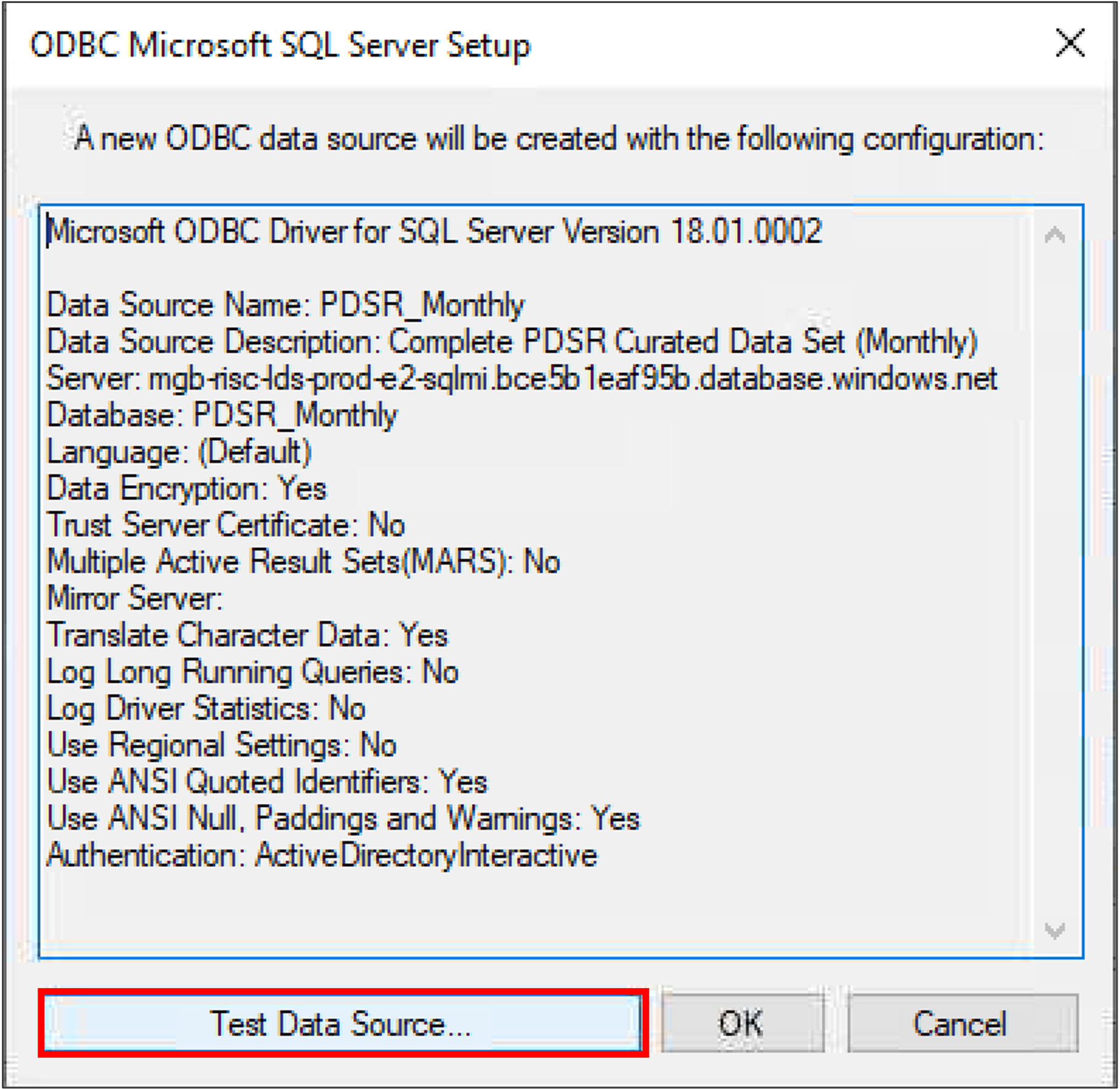Click the Data Source Name: PDSR_Monthly line
This screenshot has height=1089, width=1120.
pyautogui.click(x=285, y=305)
